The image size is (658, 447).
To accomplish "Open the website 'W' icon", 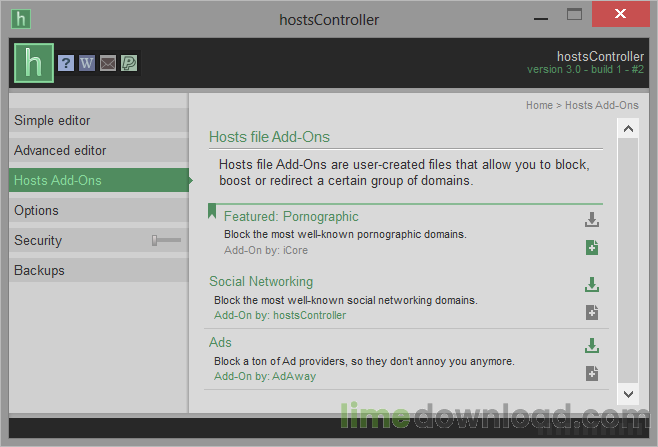I will pyautogui.click(x=87, y=63).
